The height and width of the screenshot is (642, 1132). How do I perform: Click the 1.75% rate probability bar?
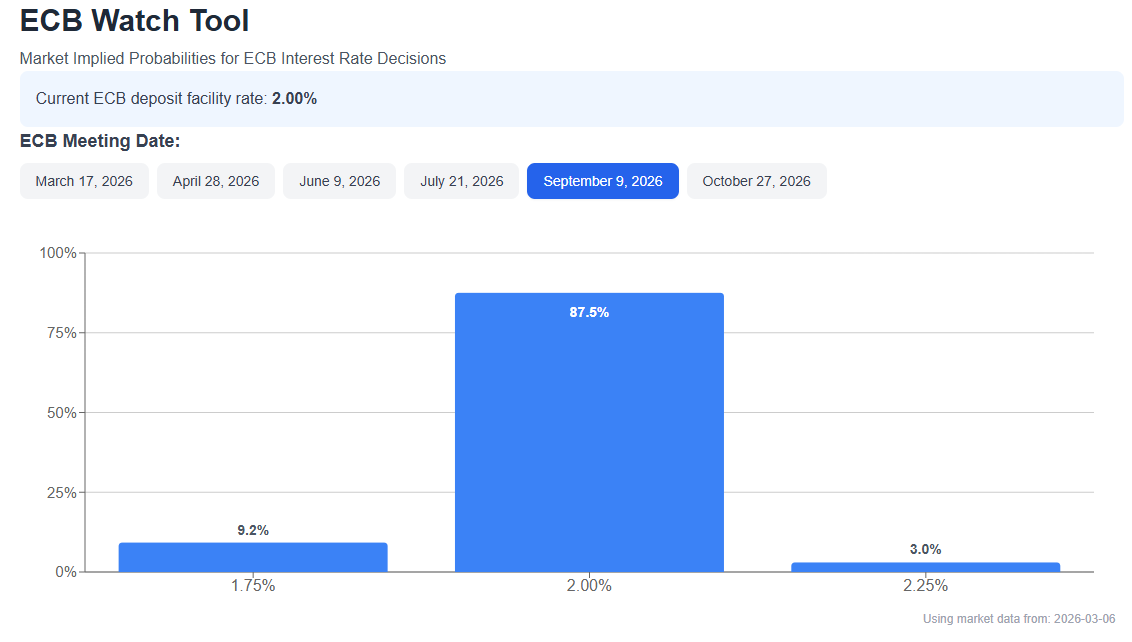click(252, 557)
